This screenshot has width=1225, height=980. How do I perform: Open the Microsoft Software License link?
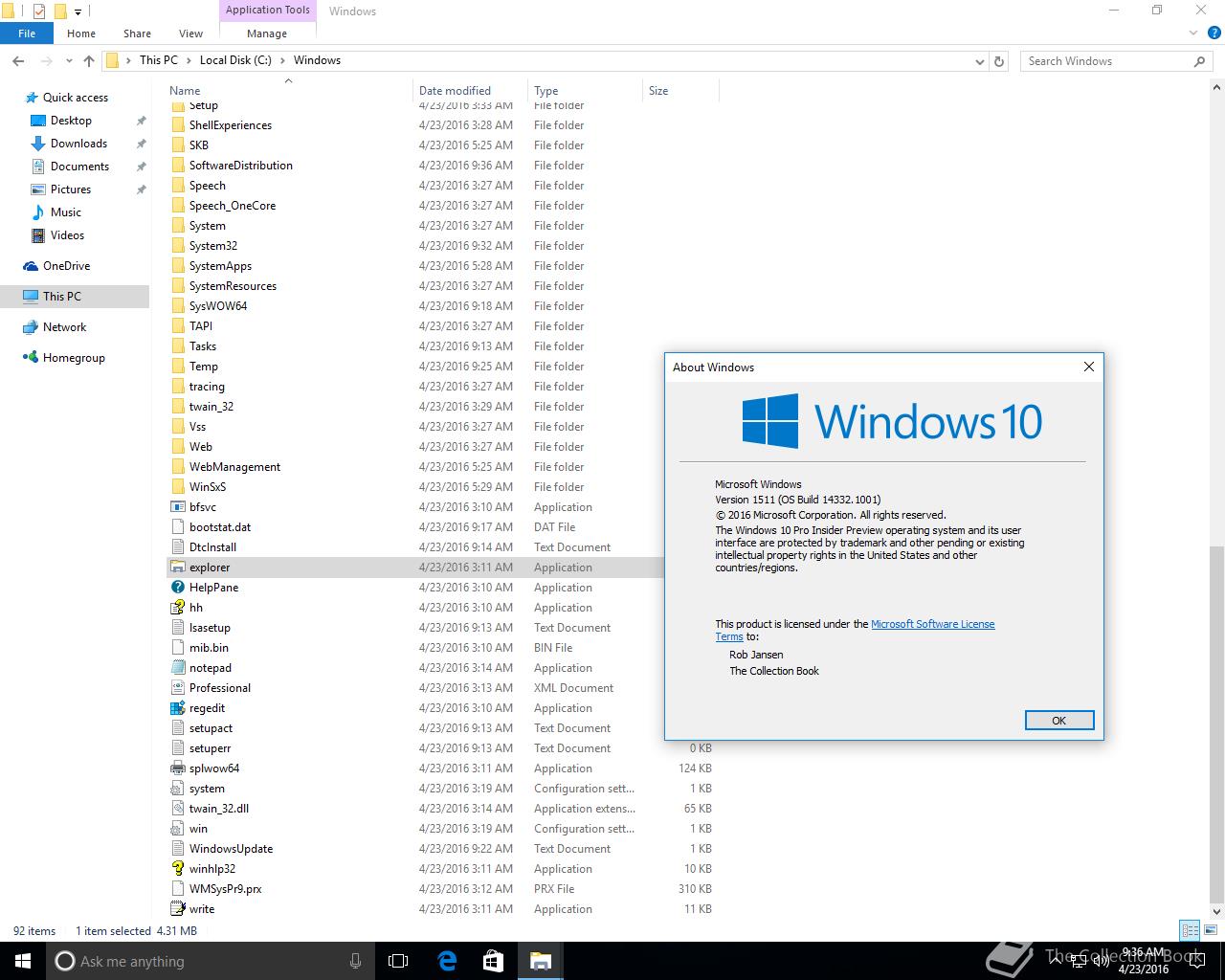932,624
